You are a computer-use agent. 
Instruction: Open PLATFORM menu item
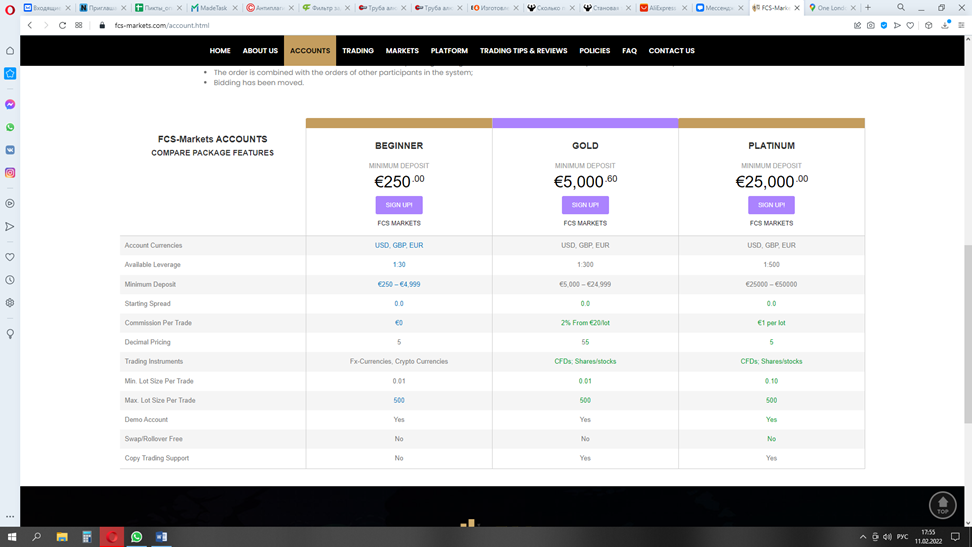[449, 51]
